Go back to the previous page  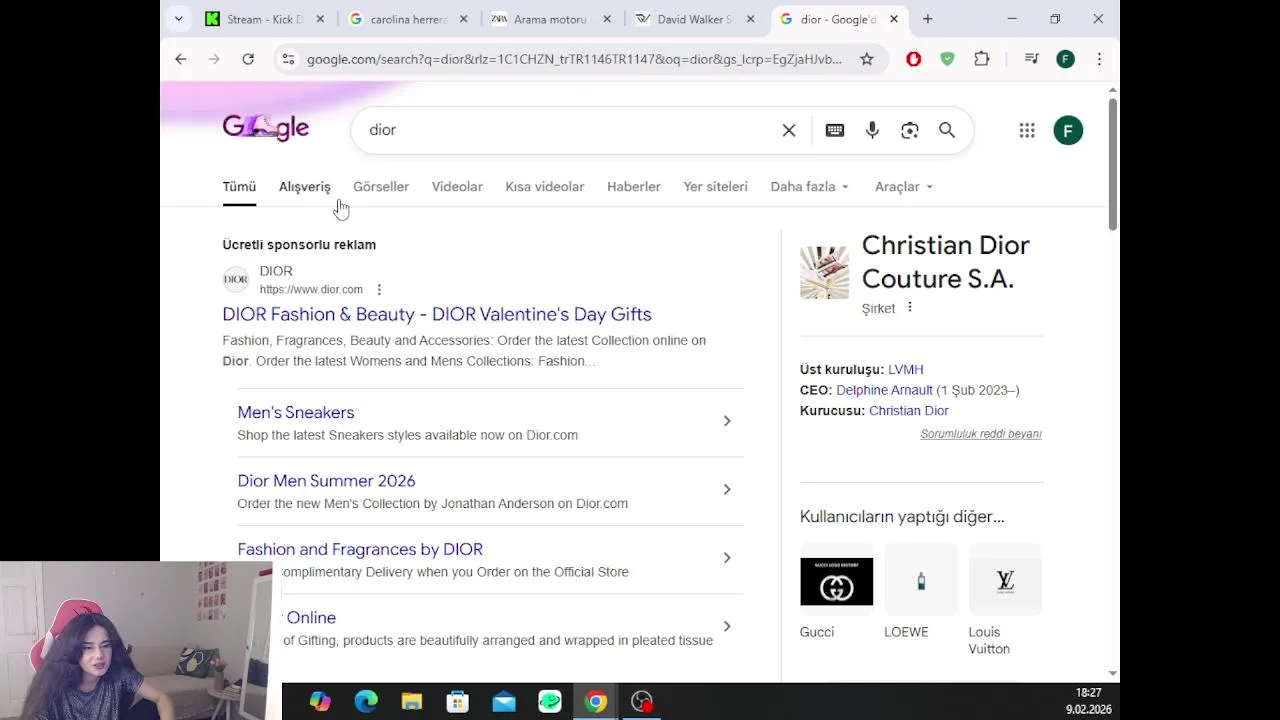pyautogui.click(x=181, y=59)
